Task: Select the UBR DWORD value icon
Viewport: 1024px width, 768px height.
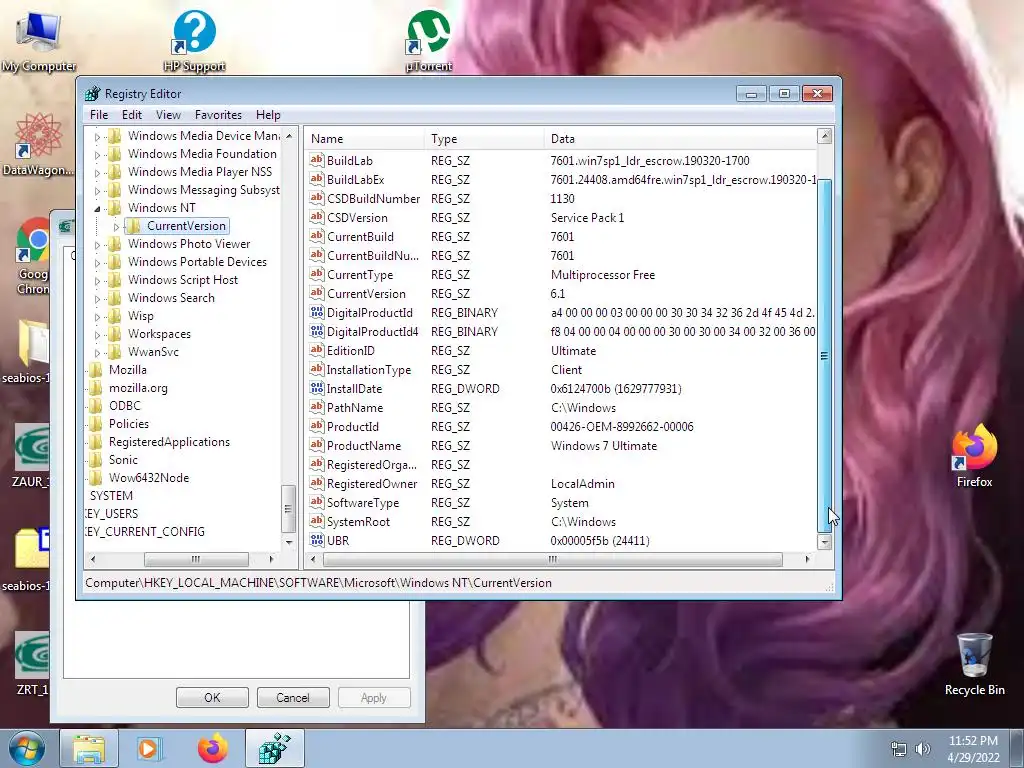Action: point(317,540)
